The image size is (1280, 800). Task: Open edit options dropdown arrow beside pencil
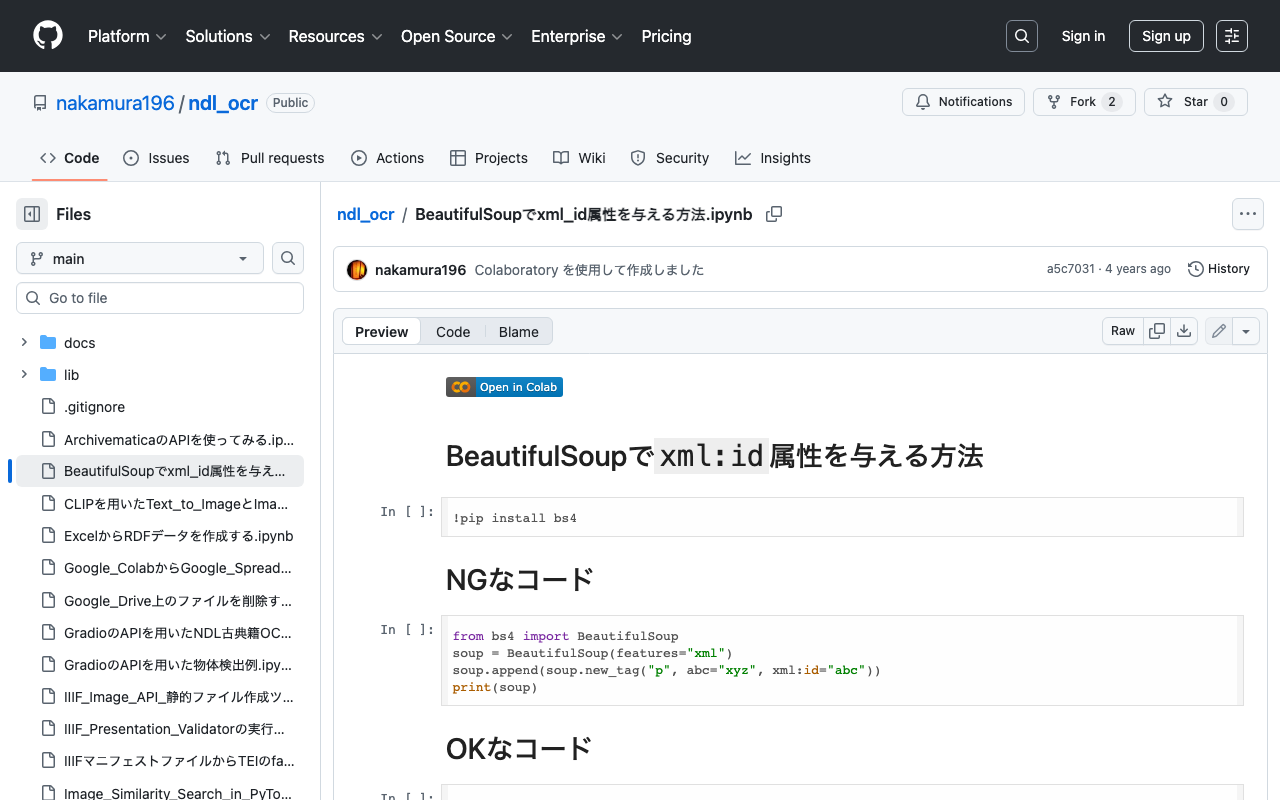coord(1246,331)
